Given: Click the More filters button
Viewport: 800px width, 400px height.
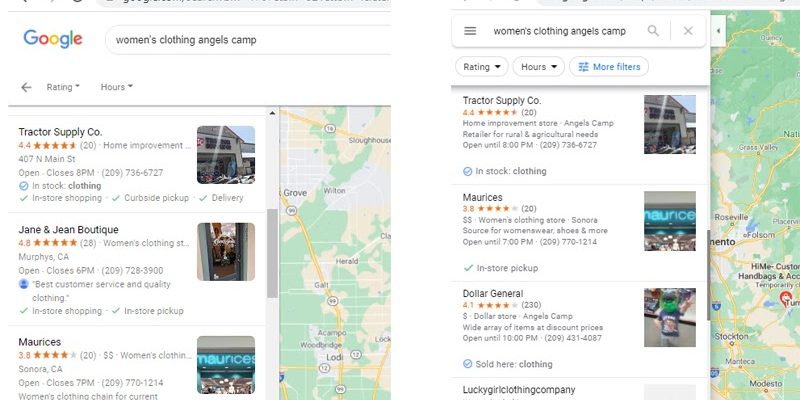Looking at the screenshot, I should [609, 67].
